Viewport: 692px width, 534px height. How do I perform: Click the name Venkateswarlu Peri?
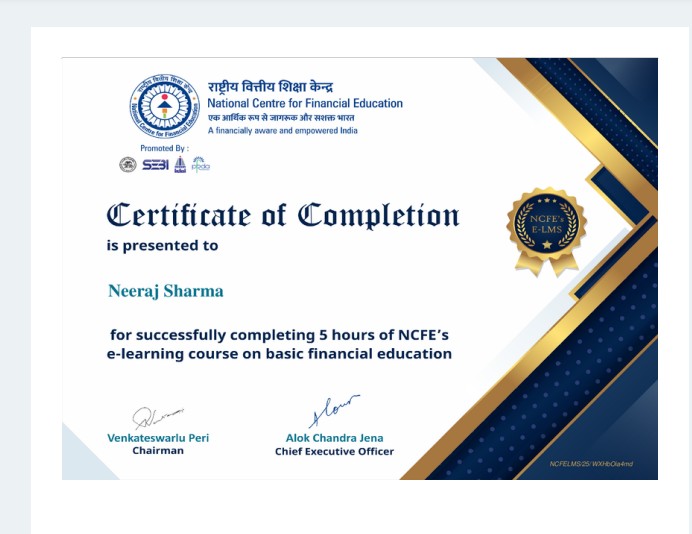click(158, 438)
